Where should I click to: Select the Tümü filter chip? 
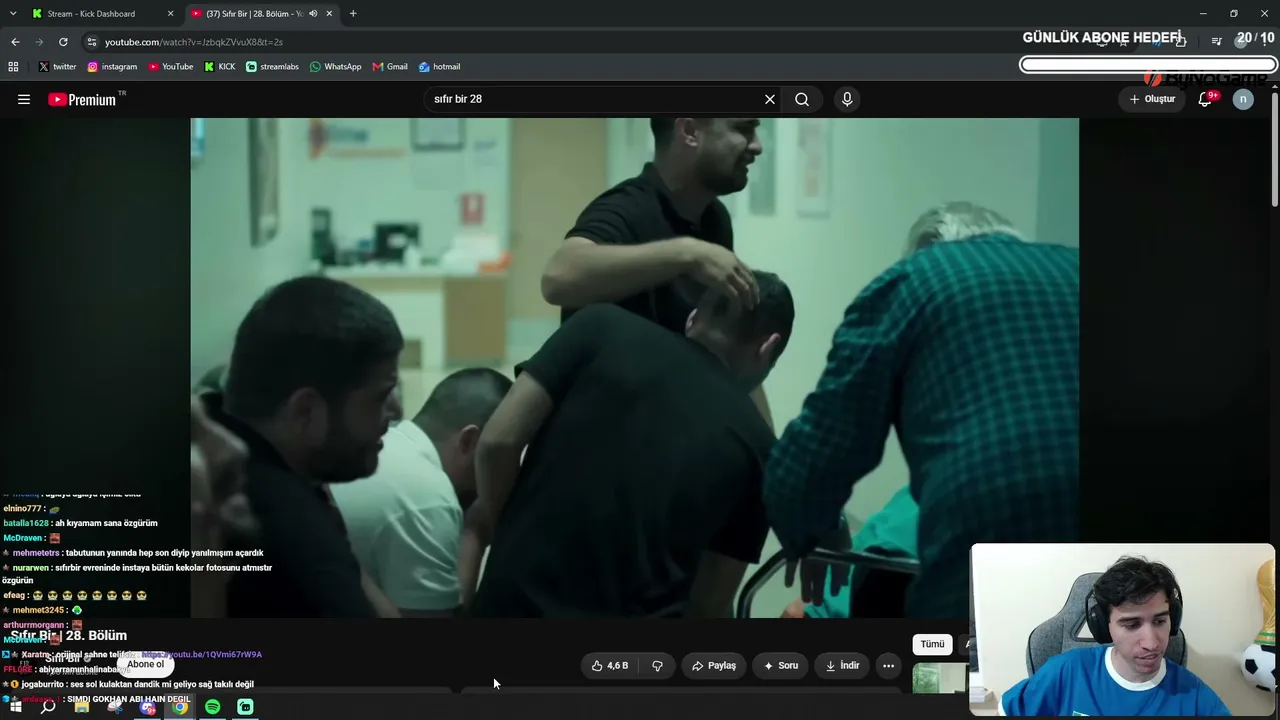[x=932, y=645]
